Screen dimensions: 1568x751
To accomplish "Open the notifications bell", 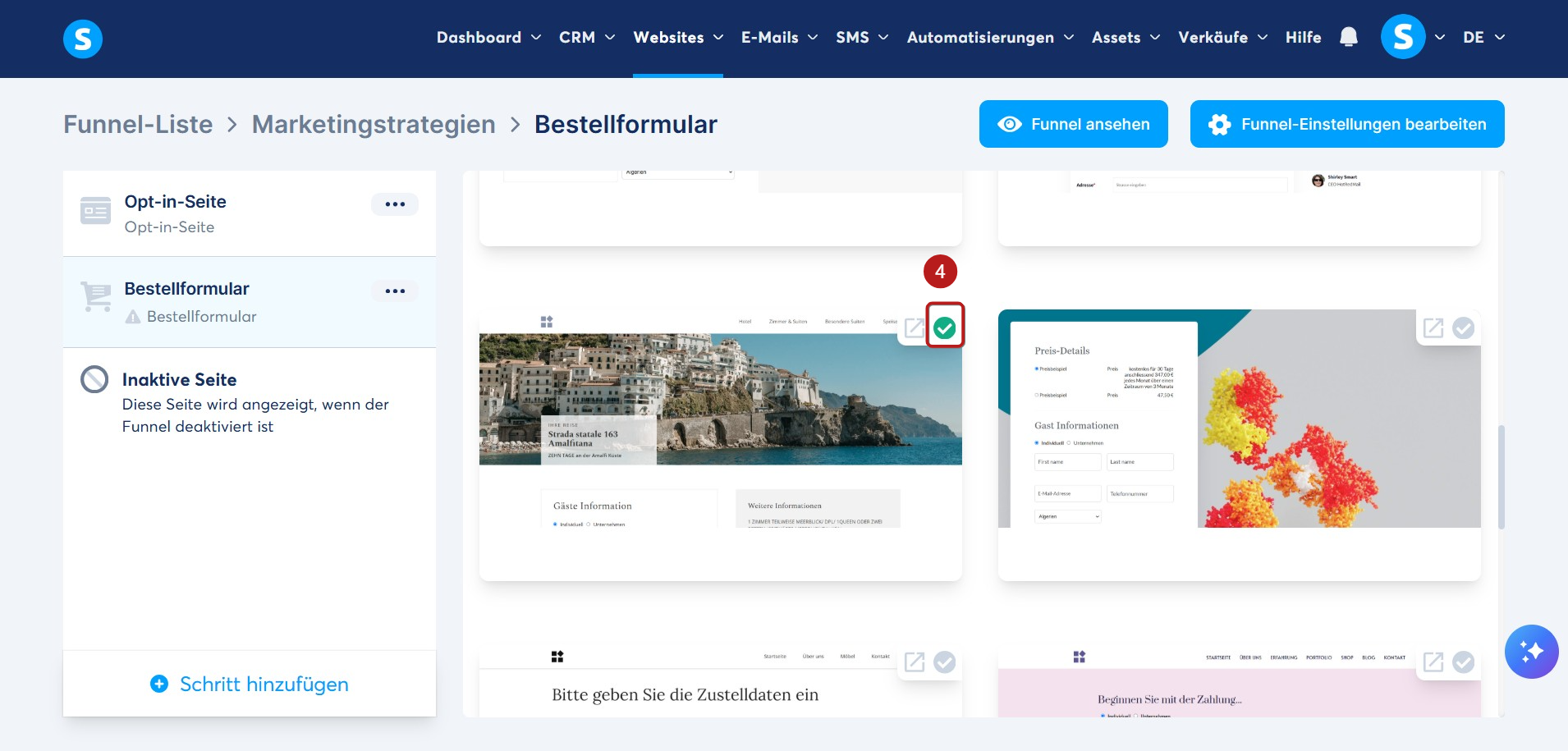I will click(1348, 37).
